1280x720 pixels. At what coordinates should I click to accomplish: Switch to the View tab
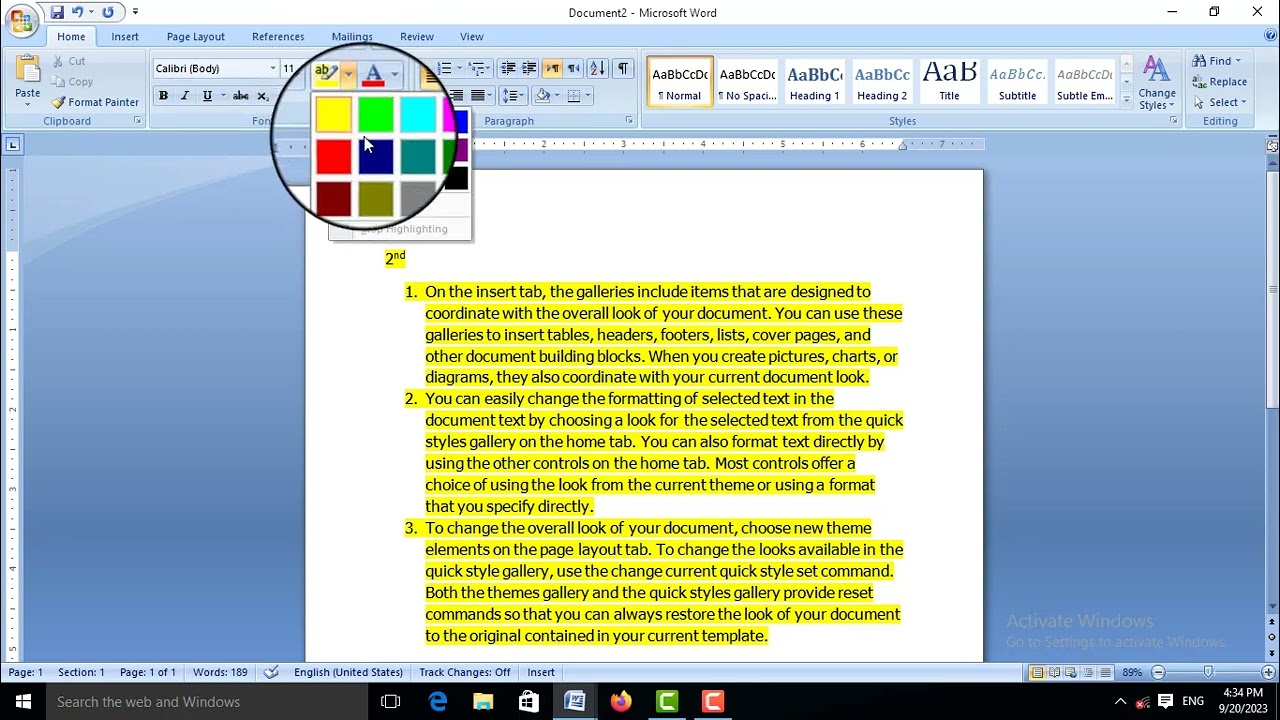click(472, 37)
